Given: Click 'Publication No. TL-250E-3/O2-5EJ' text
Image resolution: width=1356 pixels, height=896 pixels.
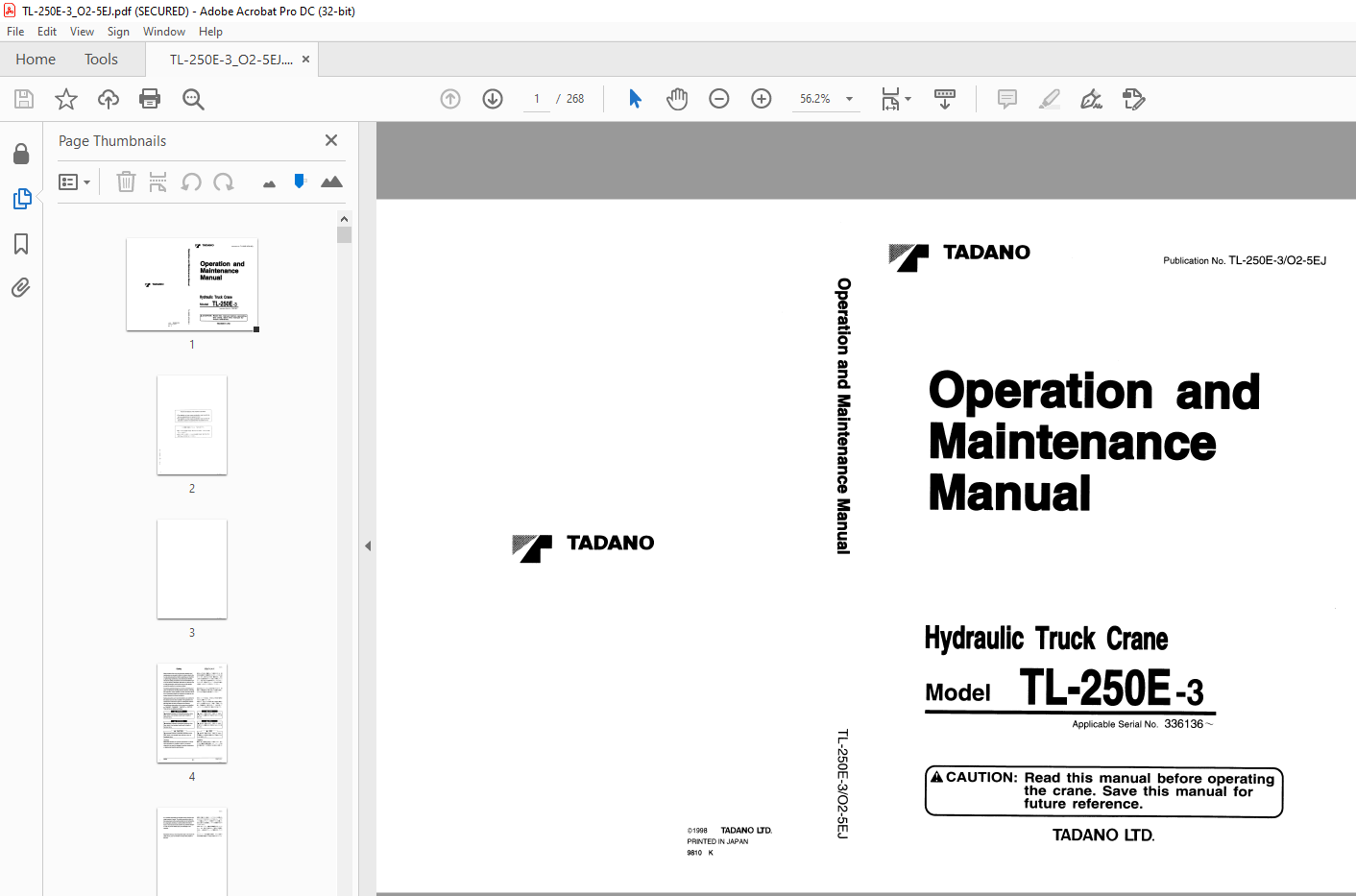Looking at the screenshot, I should coord(1245,260).
